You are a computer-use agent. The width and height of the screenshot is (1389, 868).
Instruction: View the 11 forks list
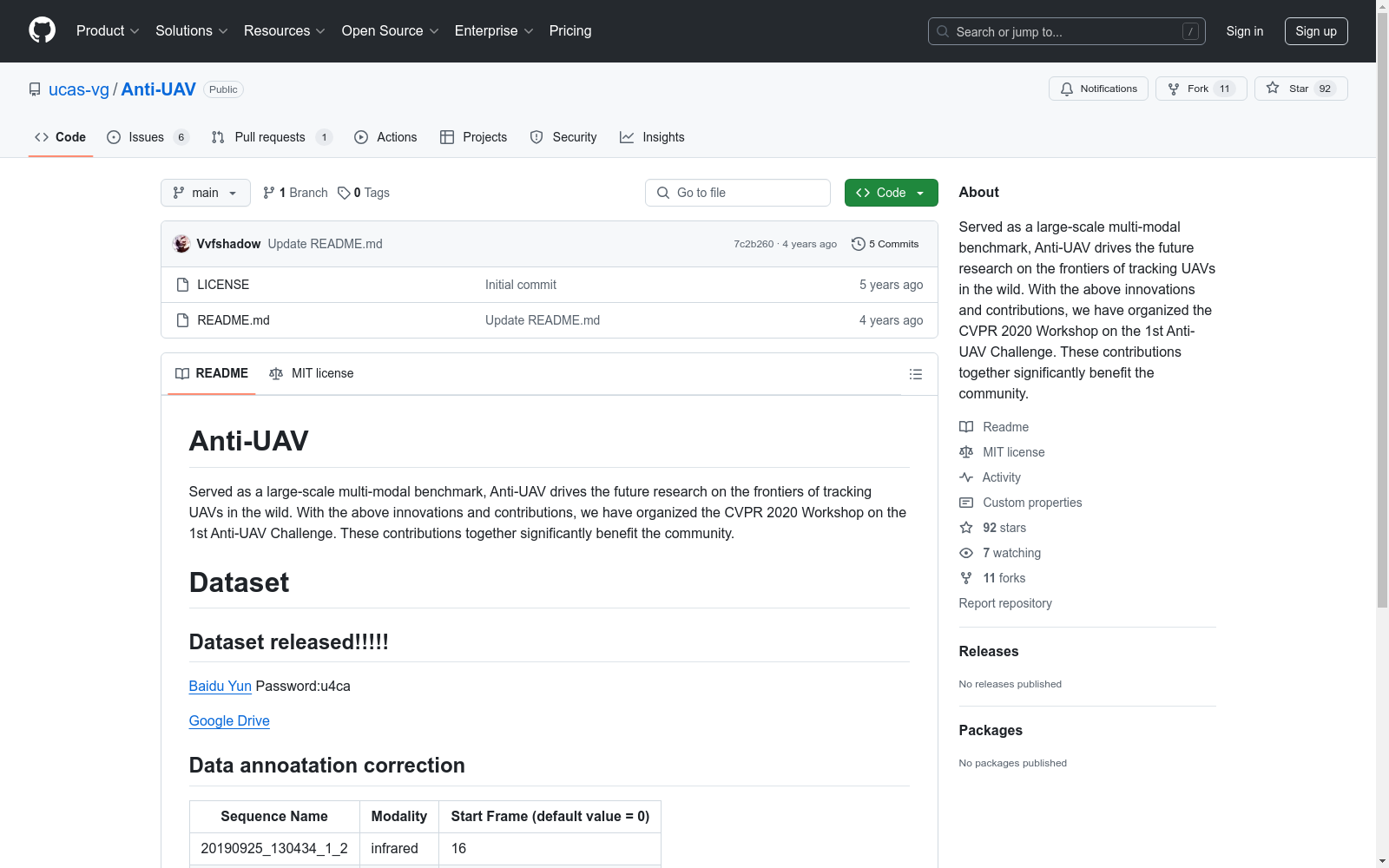992,578
